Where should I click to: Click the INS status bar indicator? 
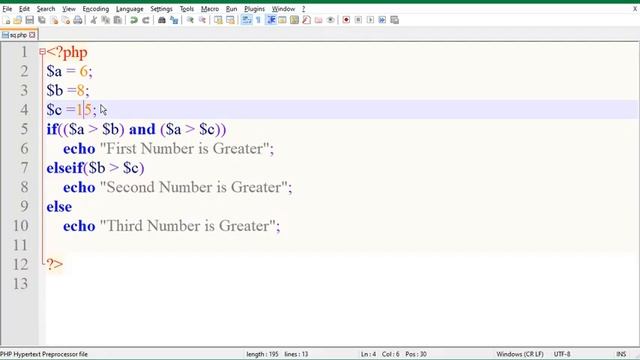(621, 354)
